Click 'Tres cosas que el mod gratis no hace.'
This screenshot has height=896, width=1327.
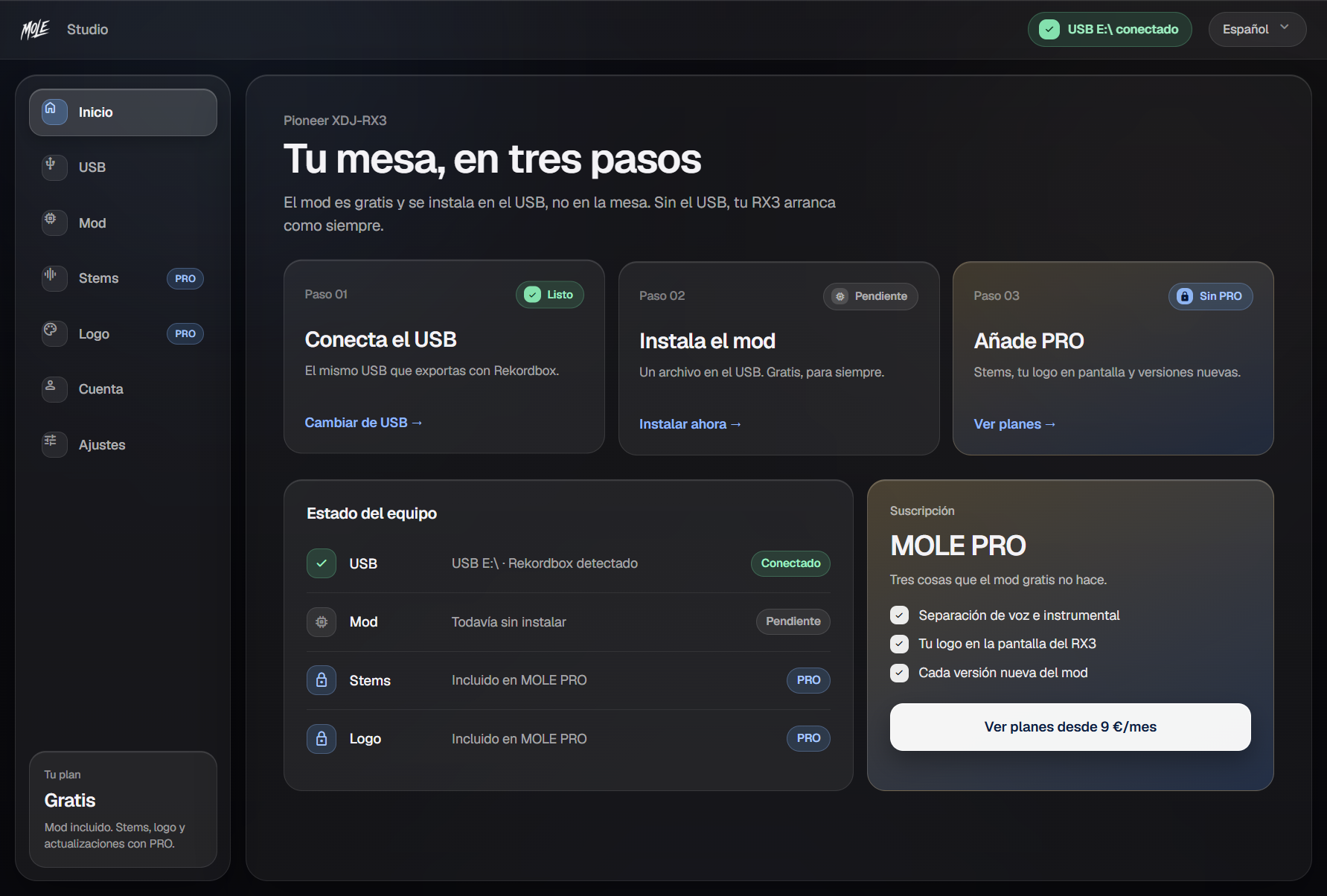coord(998,580)
